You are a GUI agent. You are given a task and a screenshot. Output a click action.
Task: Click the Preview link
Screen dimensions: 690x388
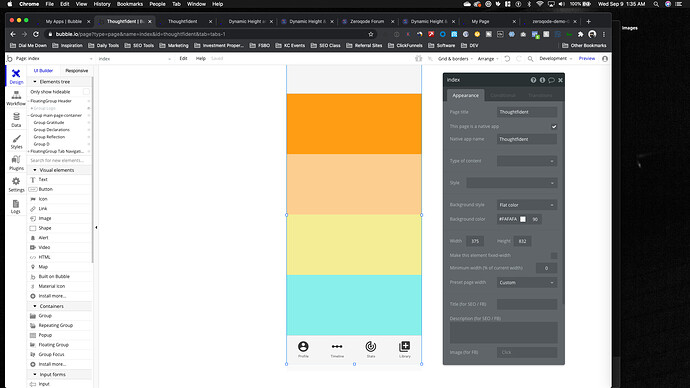point(587,59)
